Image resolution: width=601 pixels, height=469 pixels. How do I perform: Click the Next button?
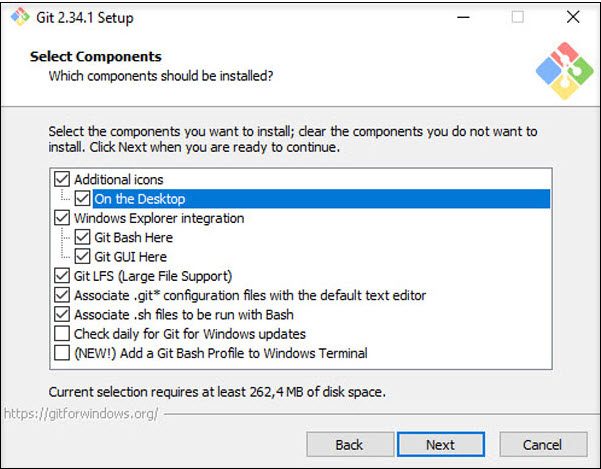pos(440,444)
